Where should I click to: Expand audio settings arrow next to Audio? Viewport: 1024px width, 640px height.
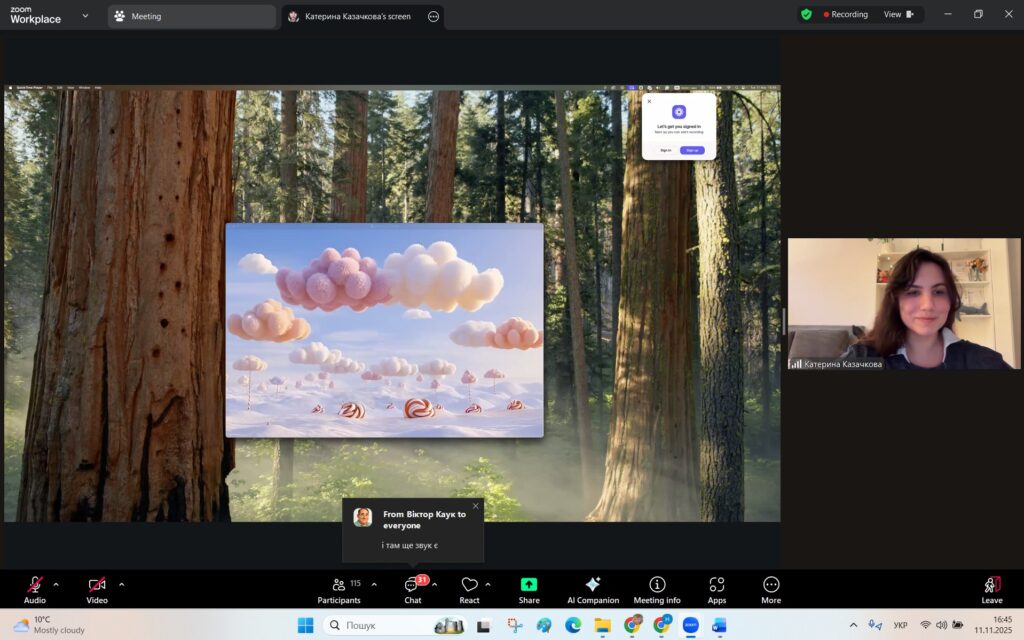pos(56,584)
